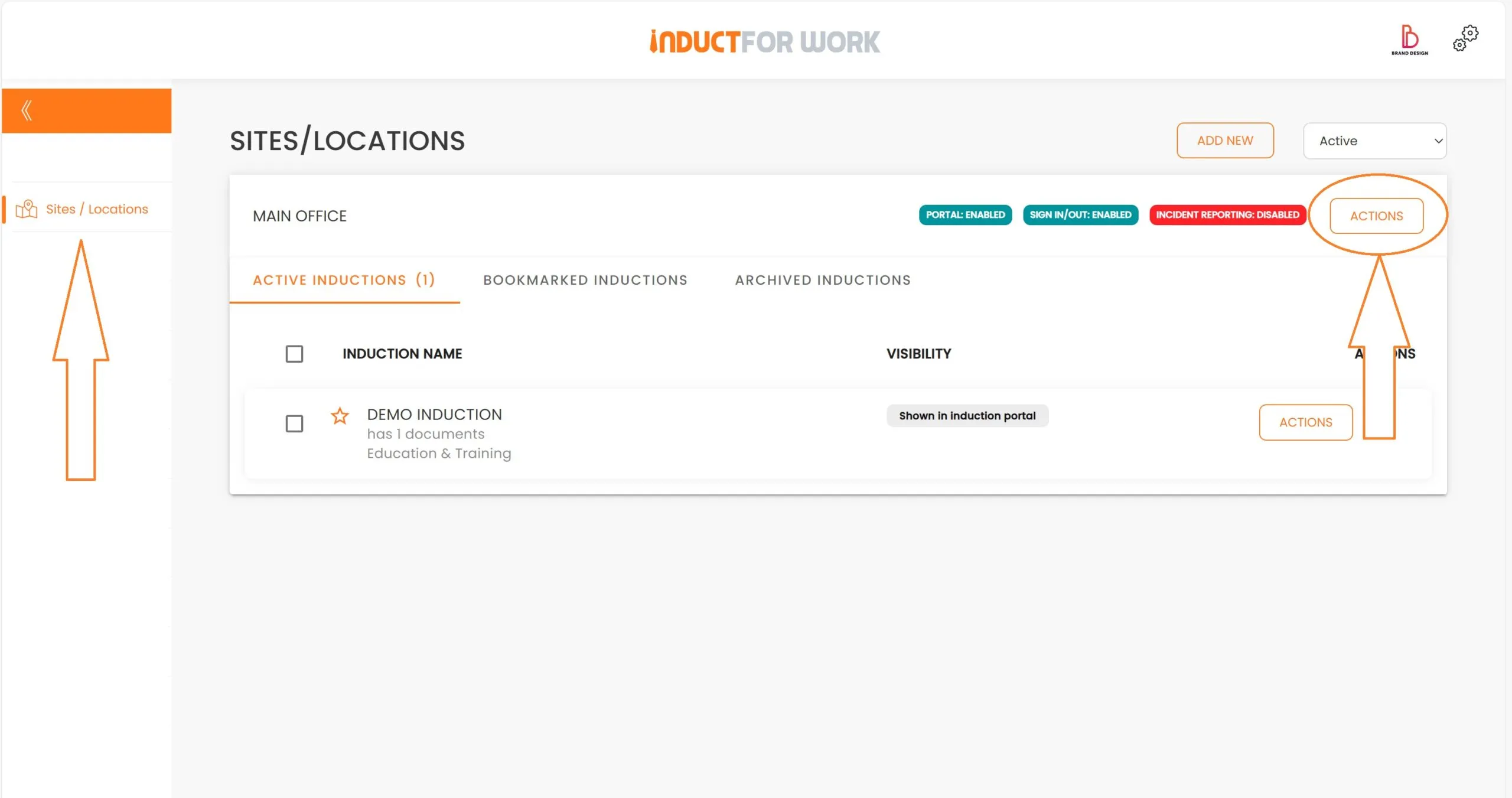The height and width of the screenshot is (798, 1512).
Task: Tick the select-all inductions checkbox
Action: (294, 354)
